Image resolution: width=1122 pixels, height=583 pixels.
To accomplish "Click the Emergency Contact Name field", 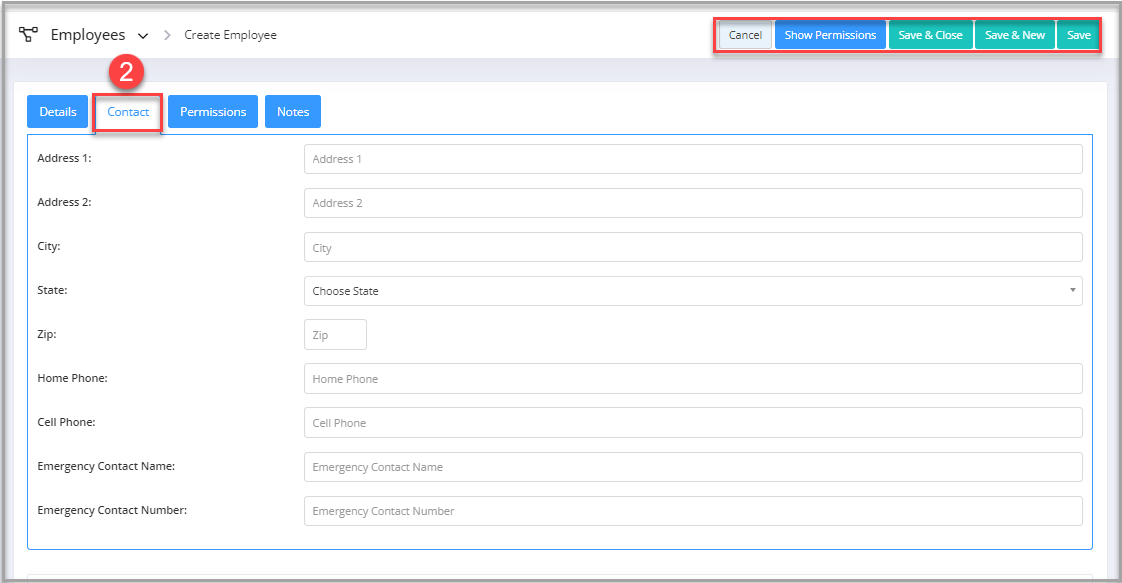I will pos(692,467).
